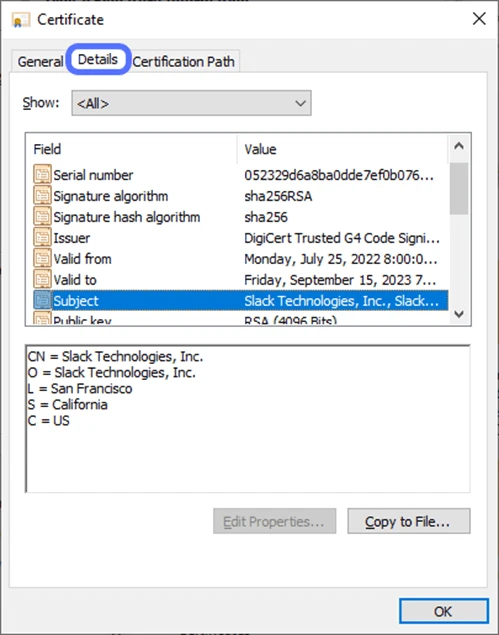Click the Field column header
The image size is (499, 635).
[131, 149]
